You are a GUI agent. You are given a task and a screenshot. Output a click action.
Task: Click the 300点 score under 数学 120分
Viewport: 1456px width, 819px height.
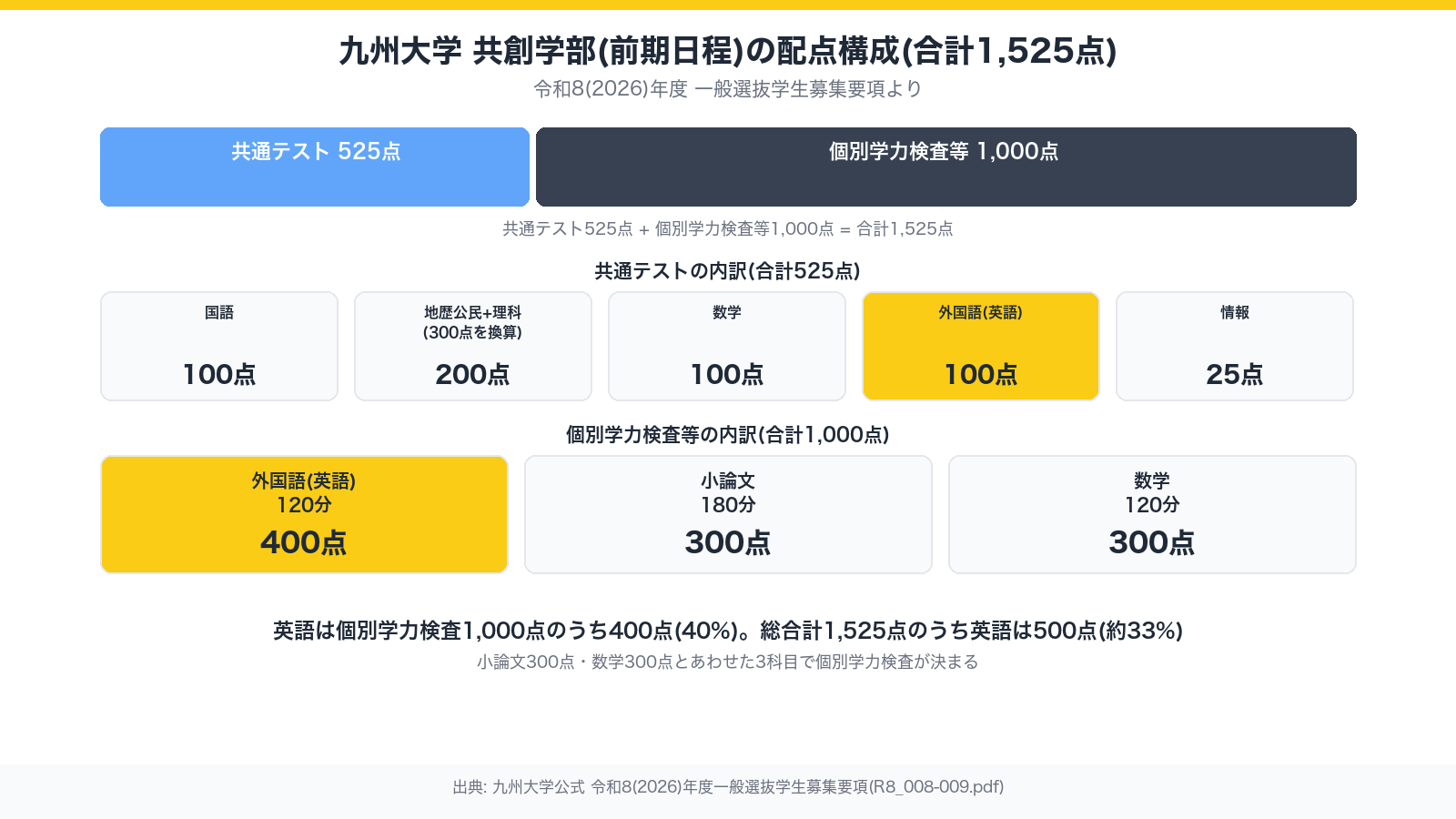1152,542
